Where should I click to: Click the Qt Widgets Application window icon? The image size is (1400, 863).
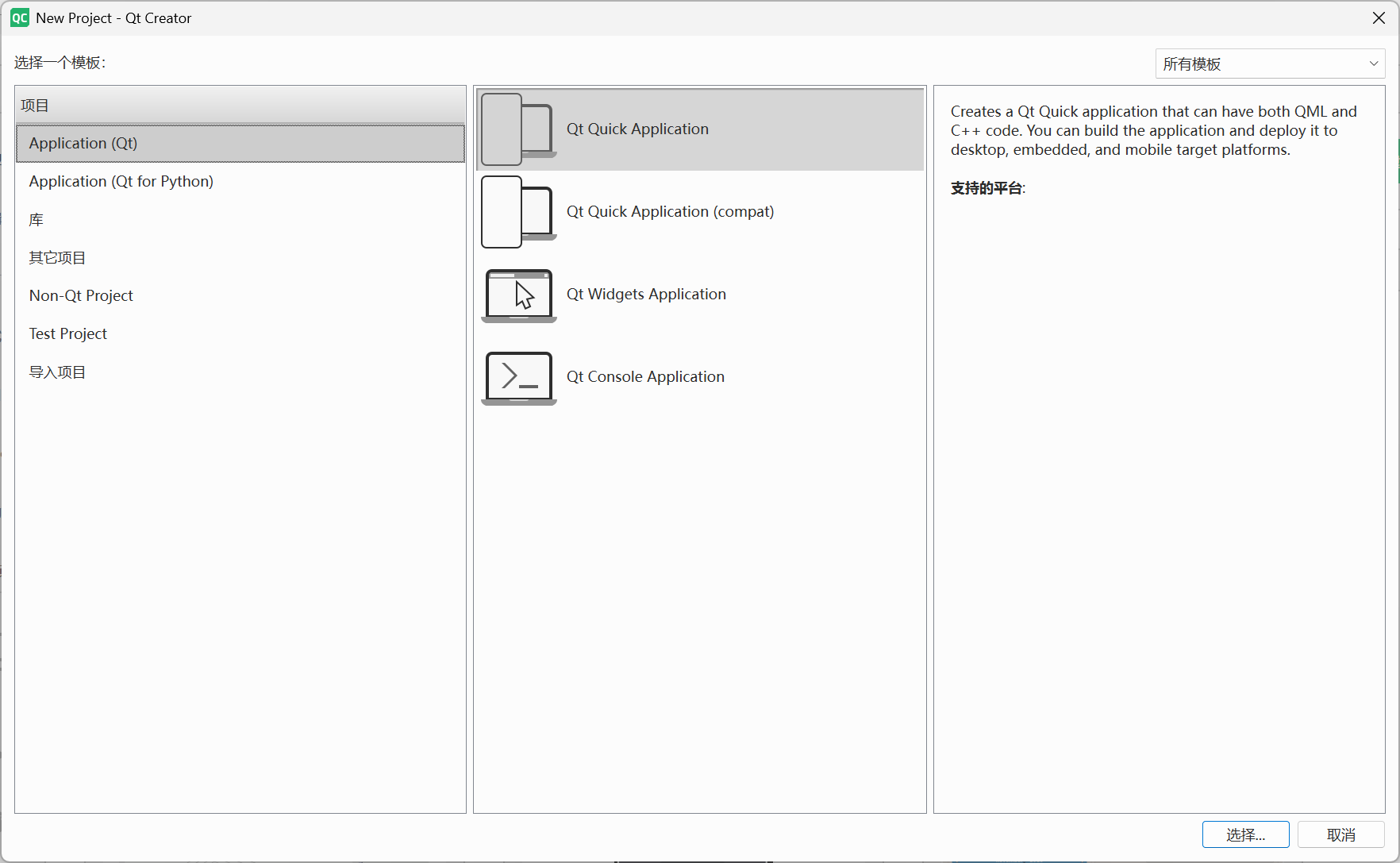point(518,295)
